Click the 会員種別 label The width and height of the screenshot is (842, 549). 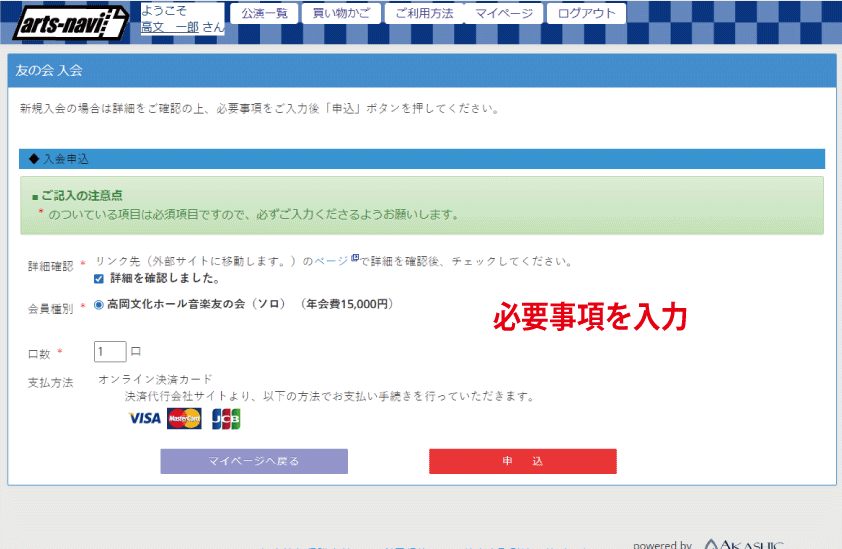(50, 309)
